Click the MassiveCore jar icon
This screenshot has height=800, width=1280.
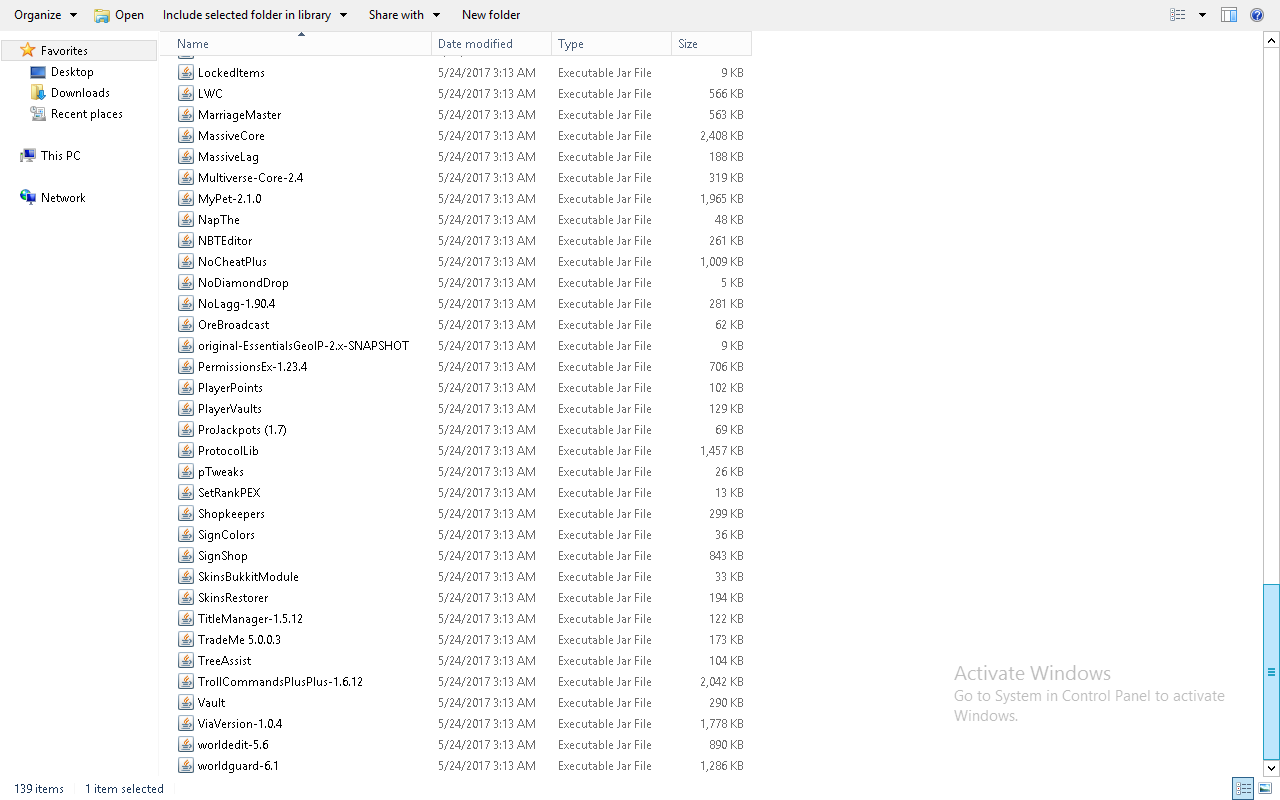tap(186, 136)
